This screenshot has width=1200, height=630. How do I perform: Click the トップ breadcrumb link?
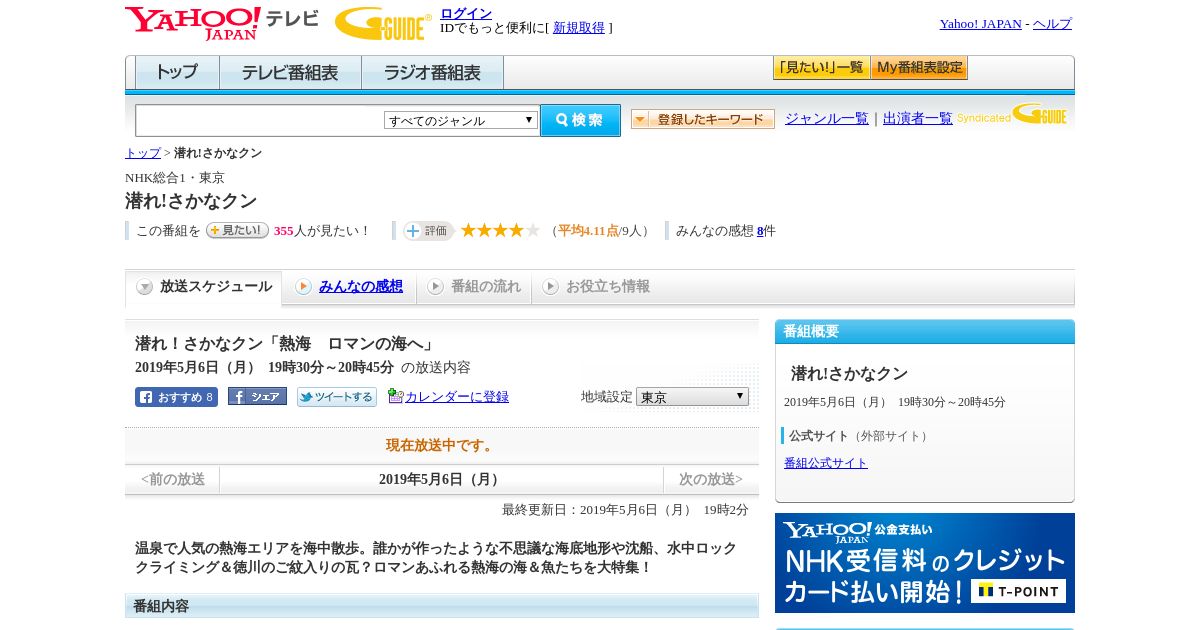pos(143,153)
